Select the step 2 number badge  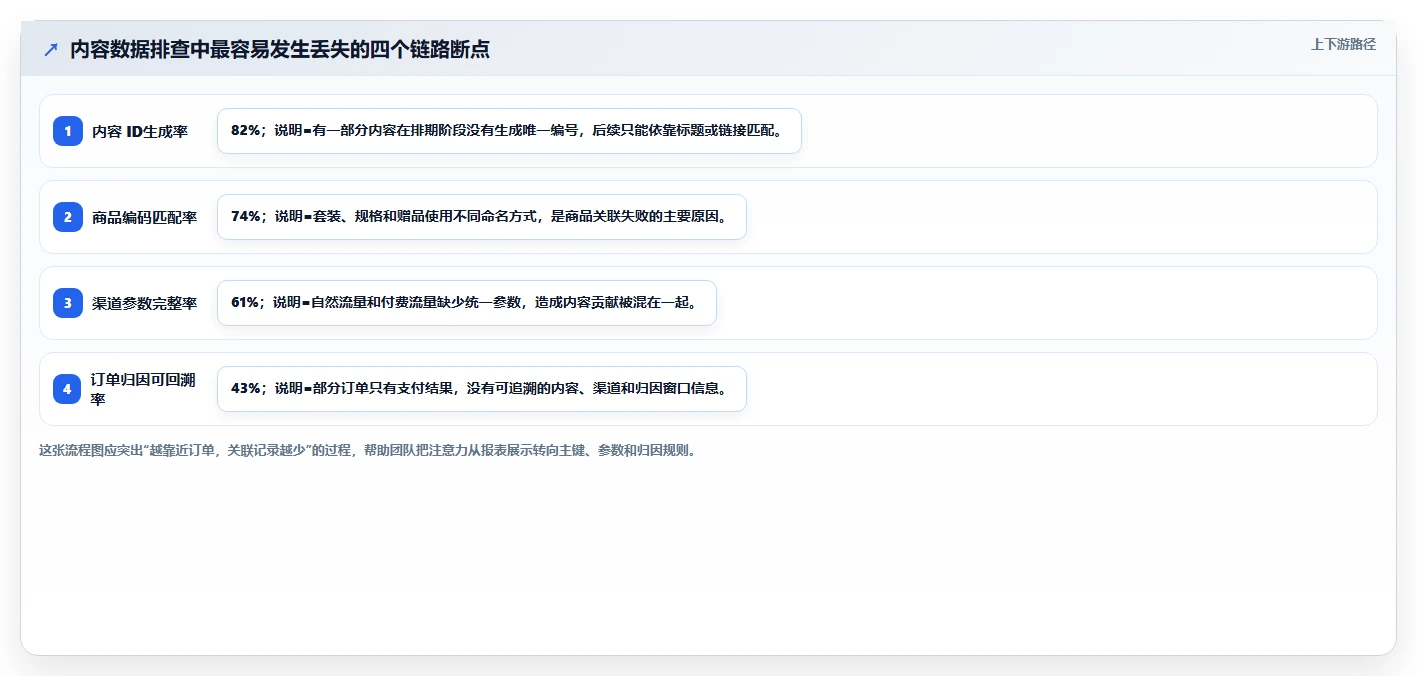tap(68, 217)
